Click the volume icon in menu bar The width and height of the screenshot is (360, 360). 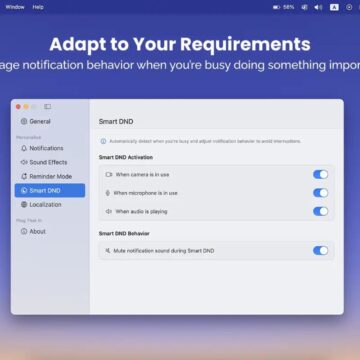click(318, 7)
